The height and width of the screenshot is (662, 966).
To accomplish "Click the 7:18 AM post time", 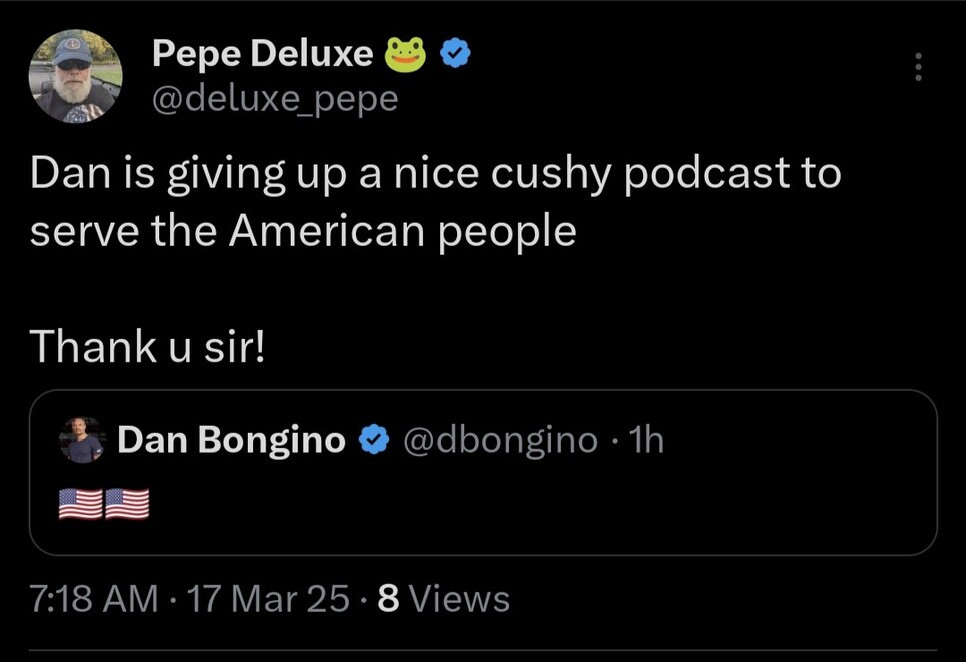I will click(x=93, y=599).
